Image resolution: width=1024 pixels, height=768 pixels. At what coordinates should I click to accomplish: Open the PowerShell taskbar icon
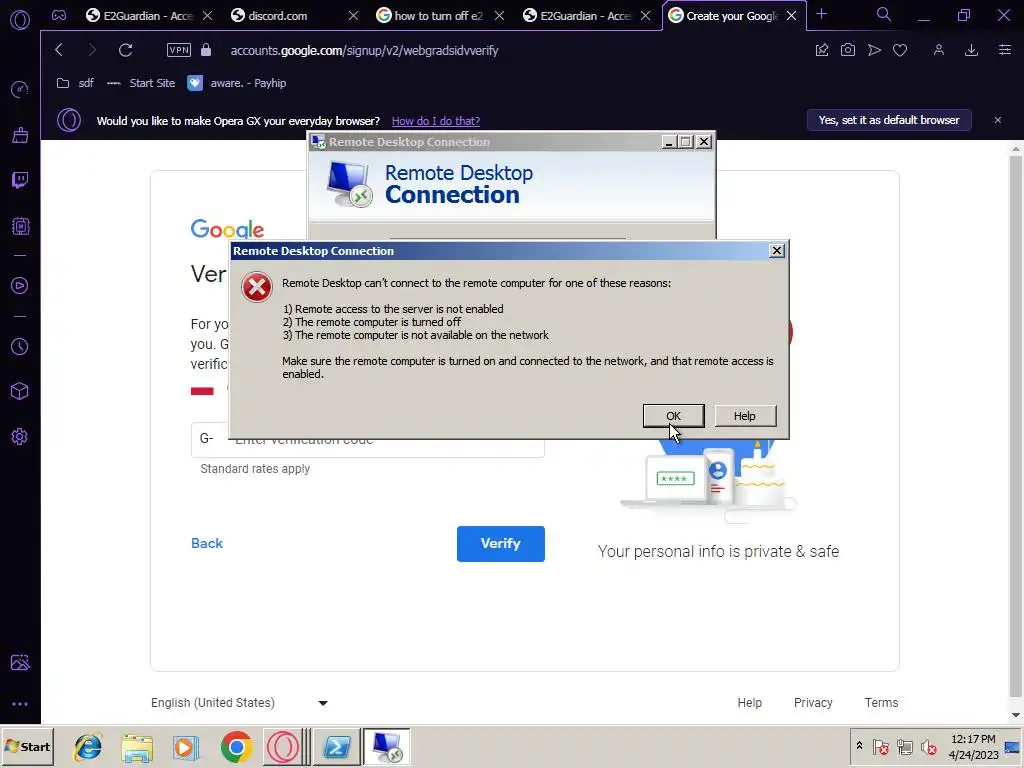click(x=337, y=747)
